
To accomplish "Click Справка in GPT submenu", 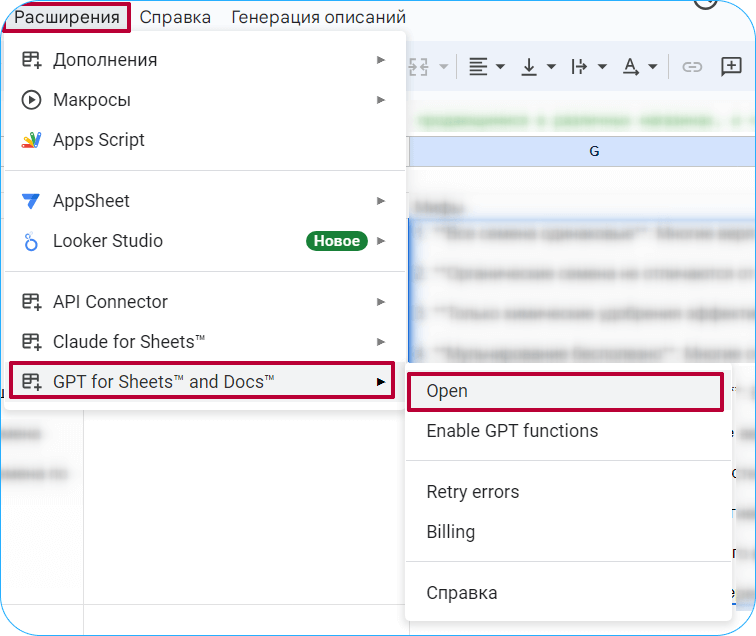I will [569, 593].
